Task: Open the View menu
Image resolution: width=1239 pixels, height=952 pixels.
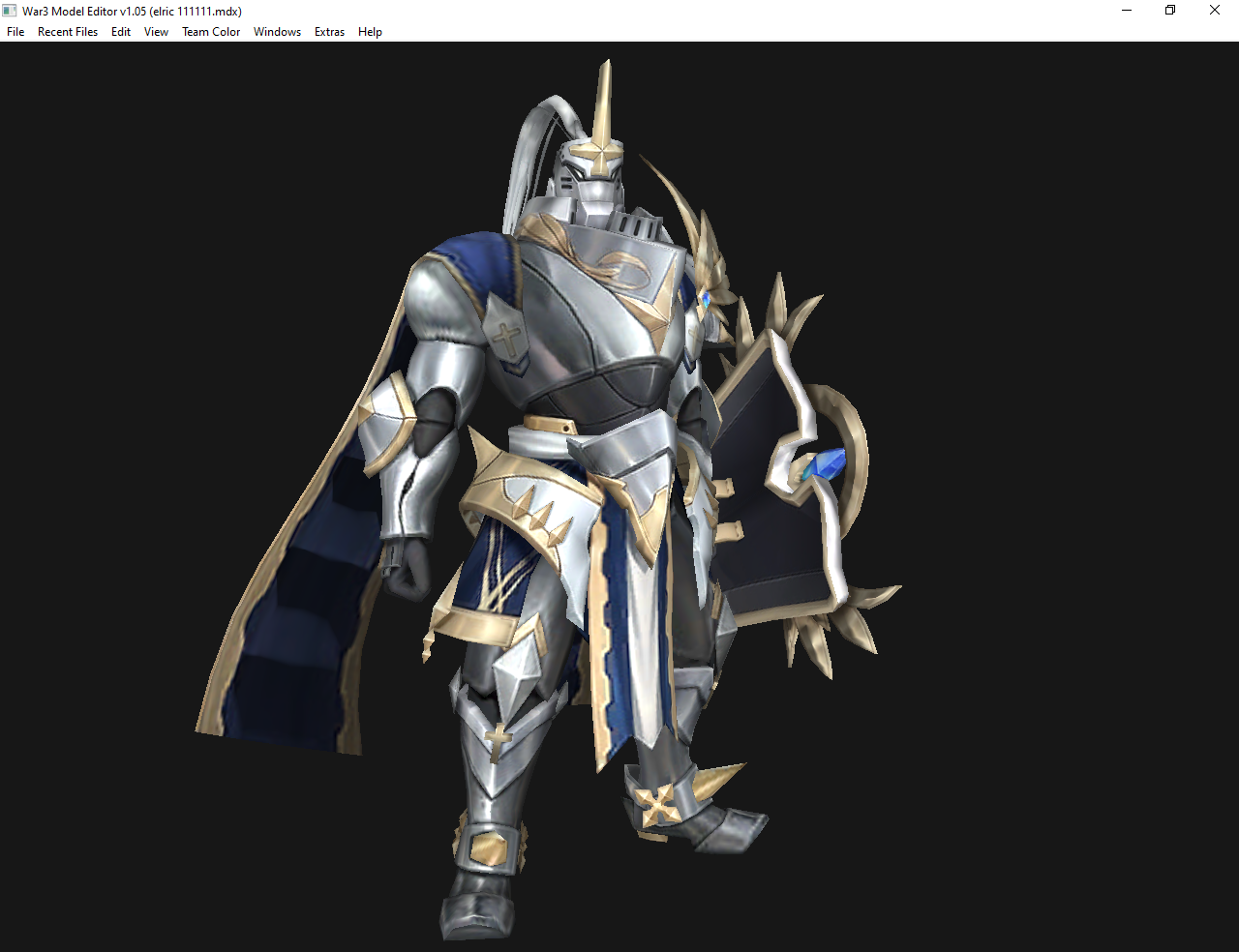Action: click(156, 32)
